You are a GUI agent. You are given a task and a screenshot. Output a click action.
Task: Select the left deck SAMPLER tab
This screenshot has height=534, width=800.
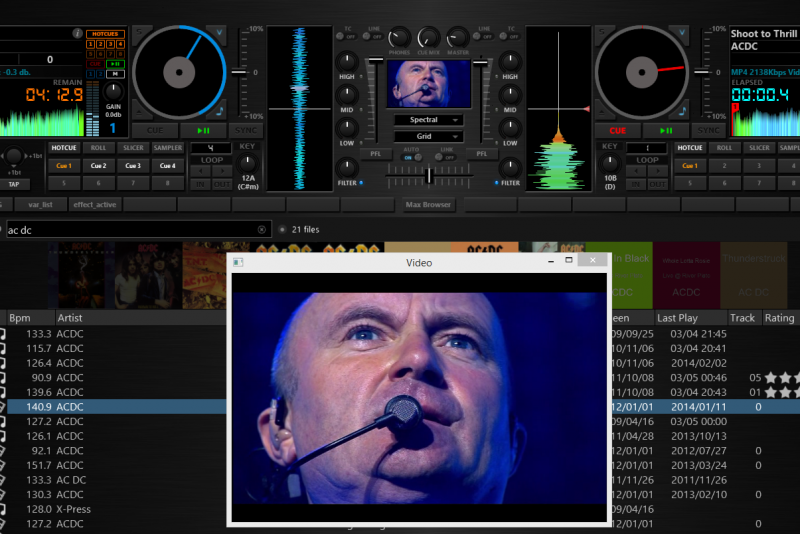coord(168,148)
